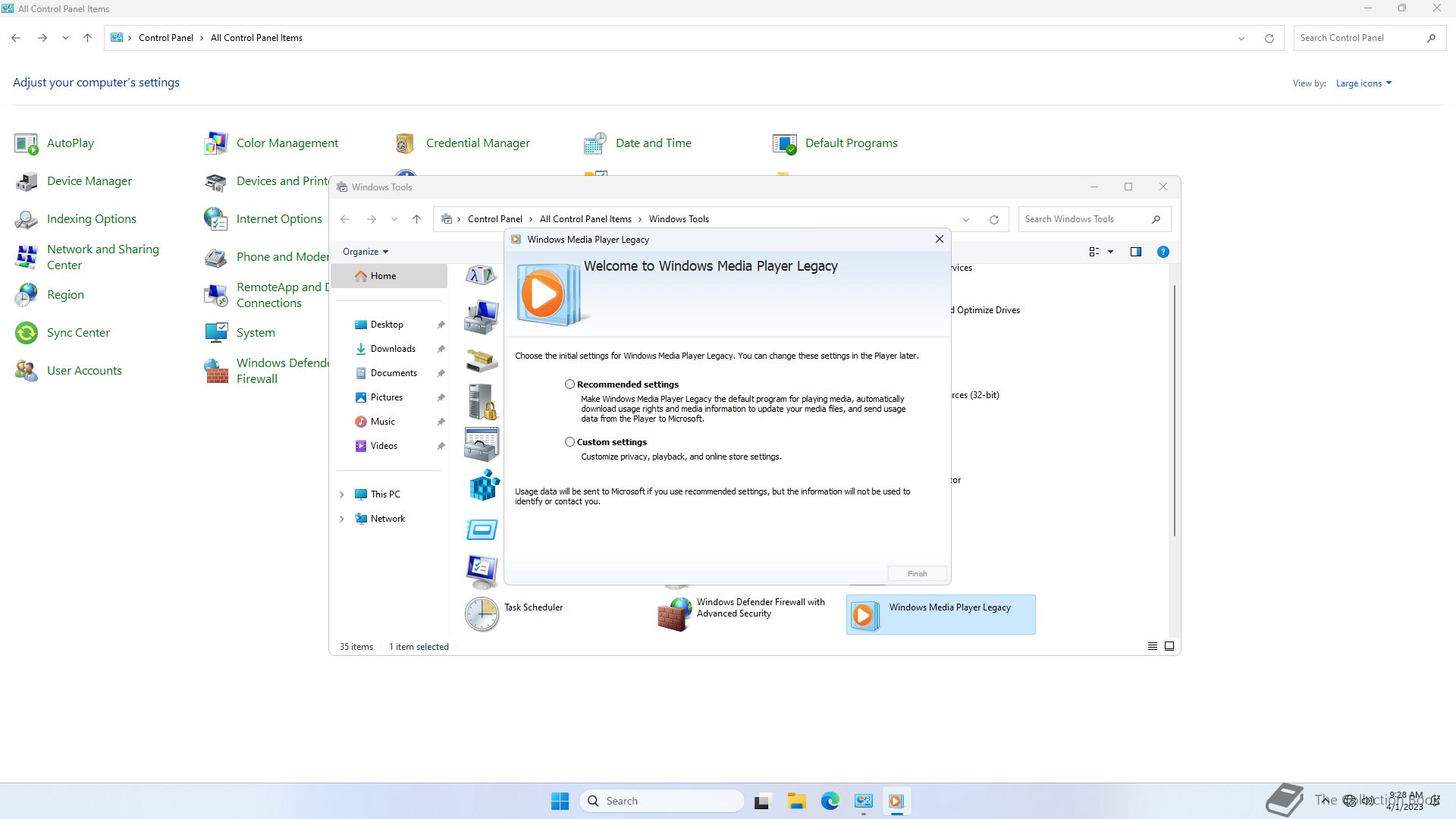The image size is (1456, 819).
Task: Select Home in navigation pane
Action: (389, 276)
